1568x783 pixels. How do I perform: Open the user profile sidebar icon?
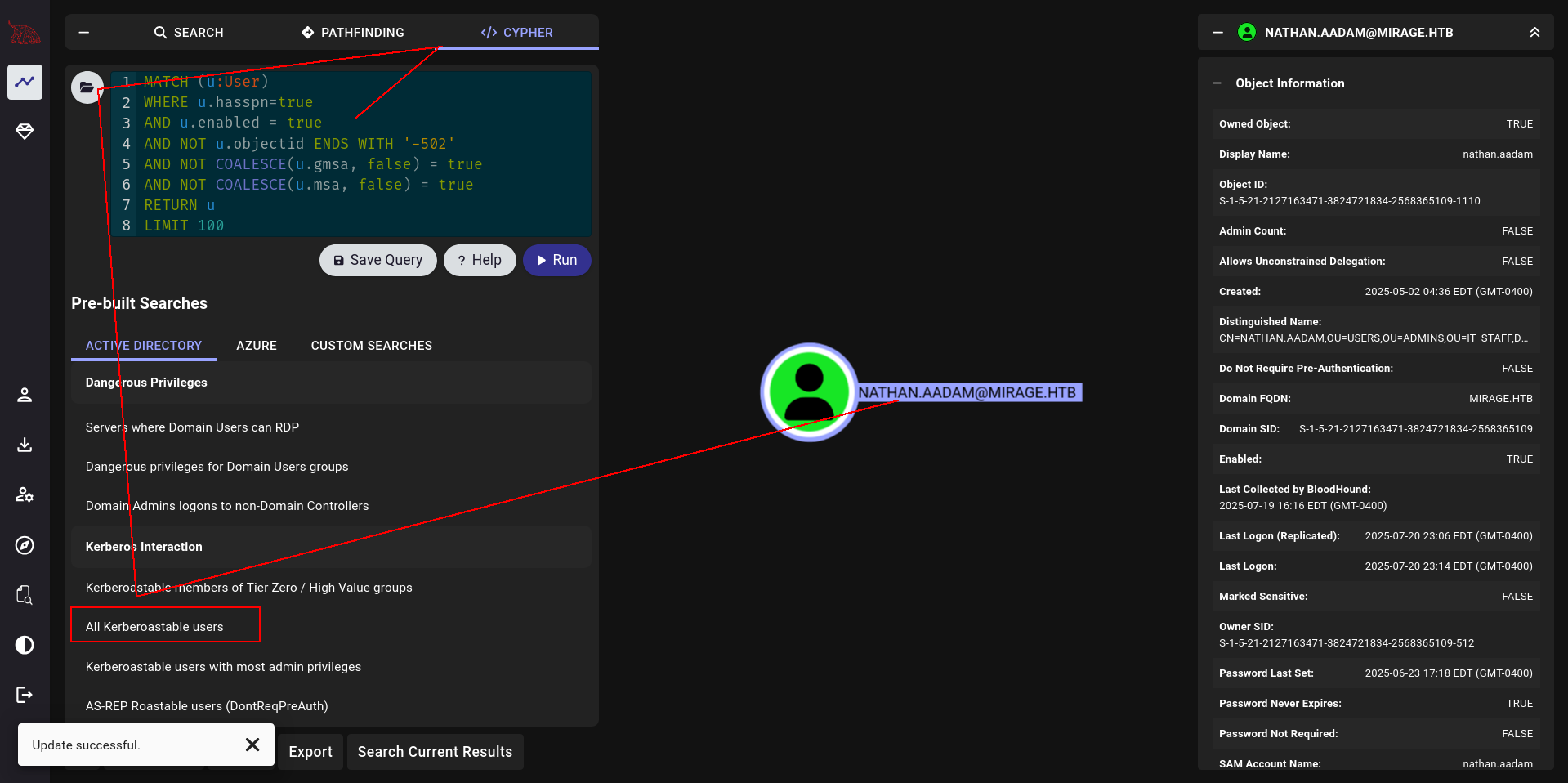pyautogui.click(x=25, y=396)
